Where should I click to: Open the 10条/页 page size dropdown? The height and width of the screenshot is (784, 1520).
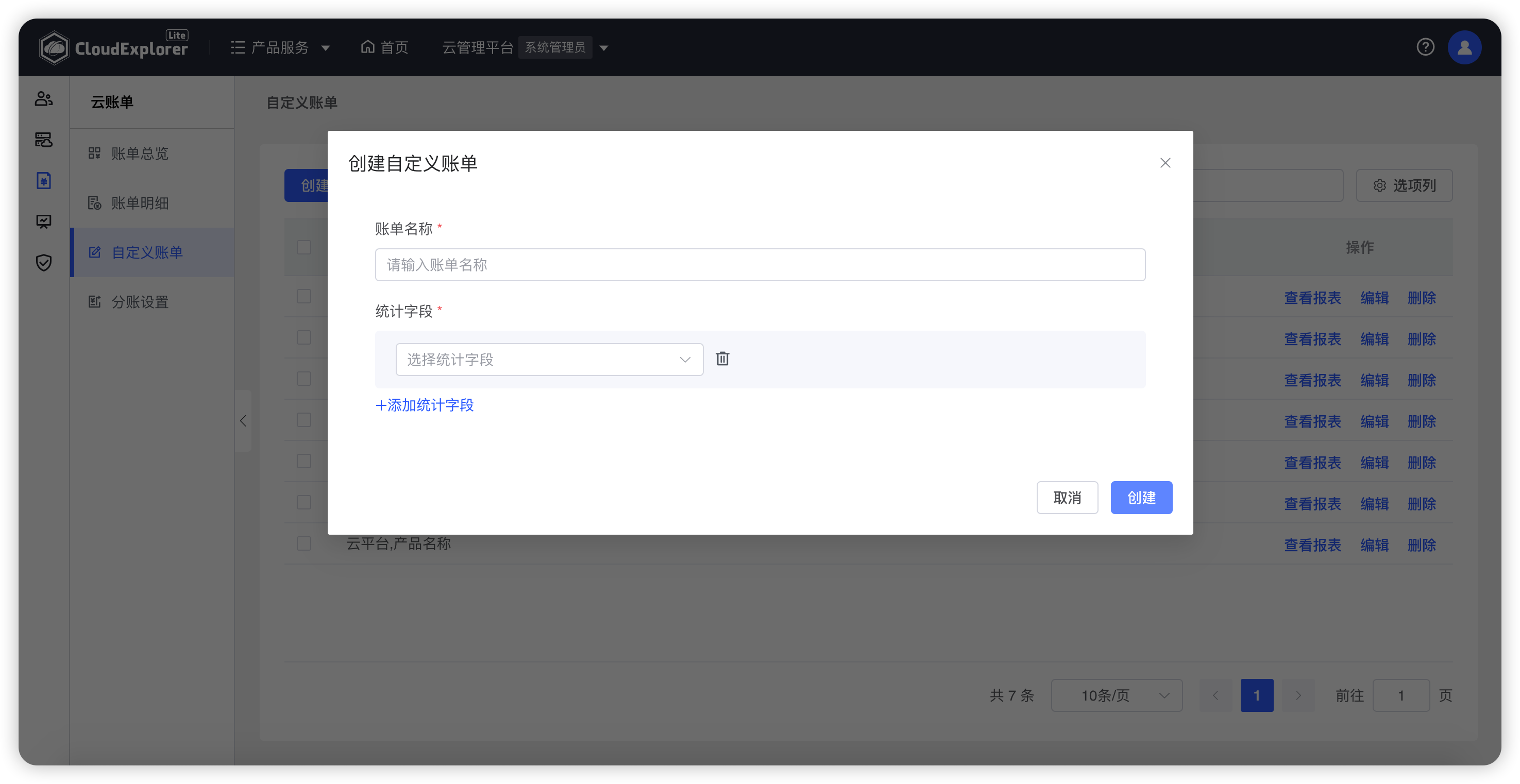(x=1117, y=695)
